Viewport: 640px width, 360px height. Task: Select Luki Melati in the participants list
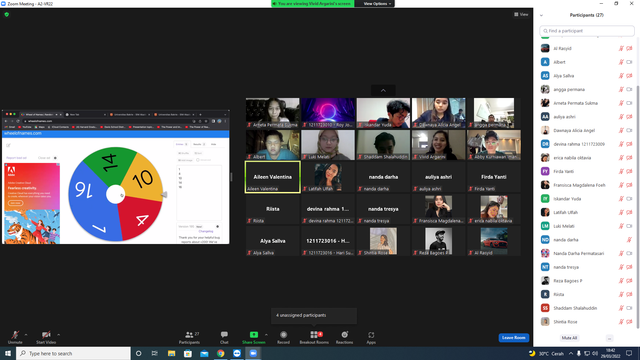pos(586,226)
